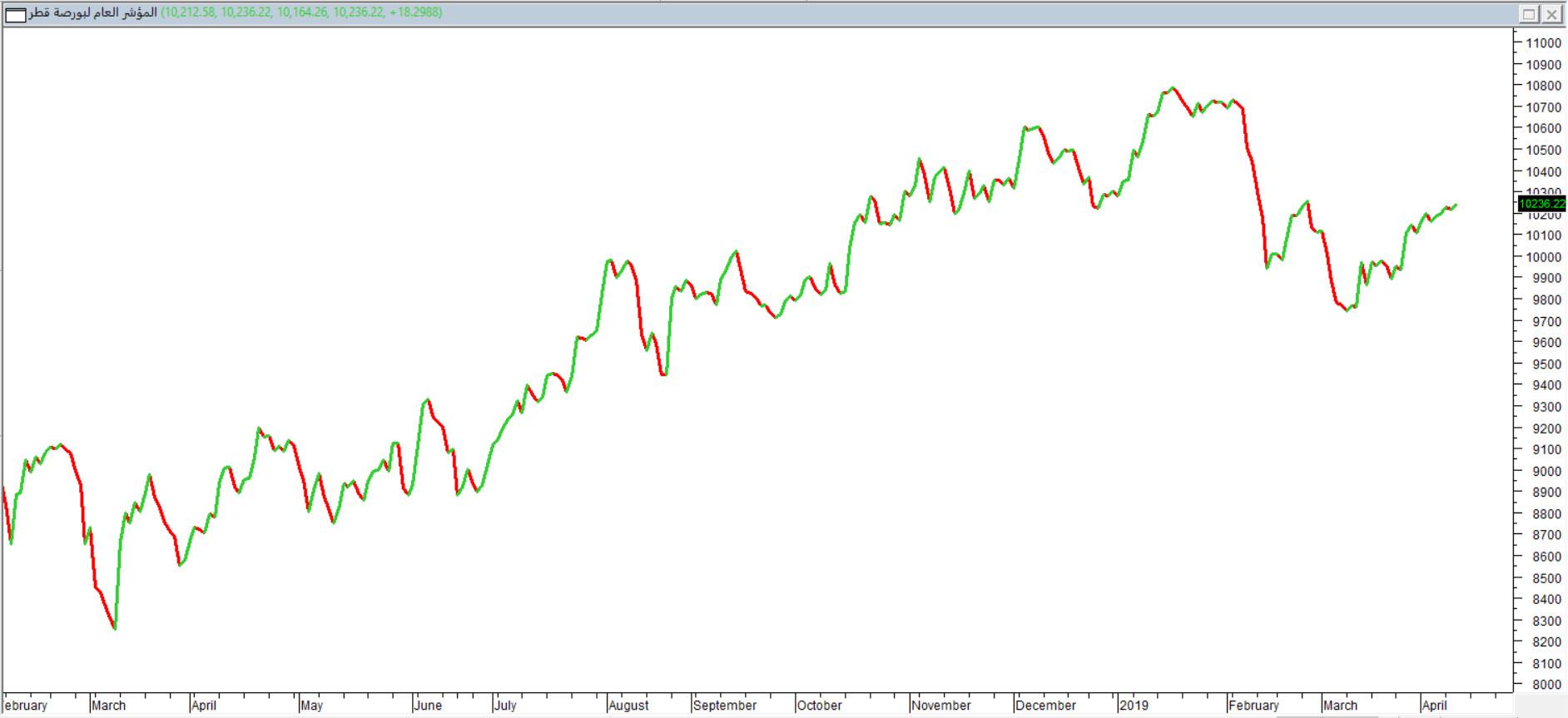Screen dimensions: 1568x718
Task: Click the 11000 price axis label
Action: 1543,43
